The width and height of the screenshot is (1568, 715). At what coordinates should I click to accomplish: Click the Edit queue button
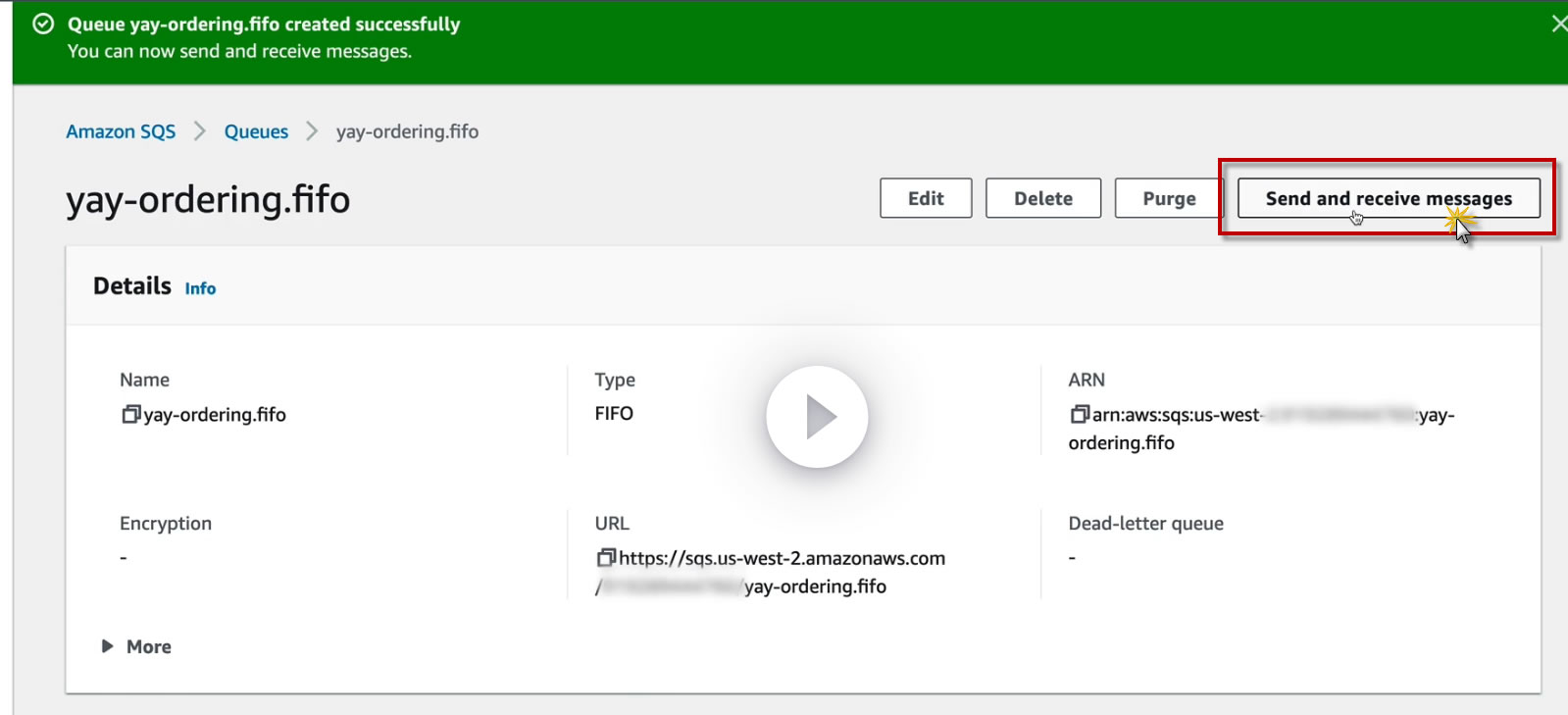pyautogui.click(x=925, y=198)
